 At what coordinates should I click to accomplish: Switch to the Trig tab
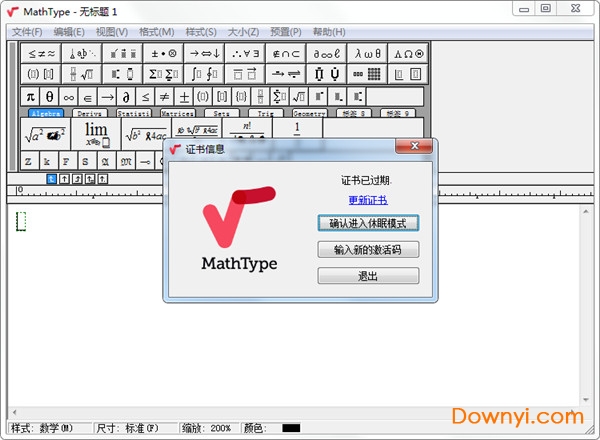click(266, 113)
